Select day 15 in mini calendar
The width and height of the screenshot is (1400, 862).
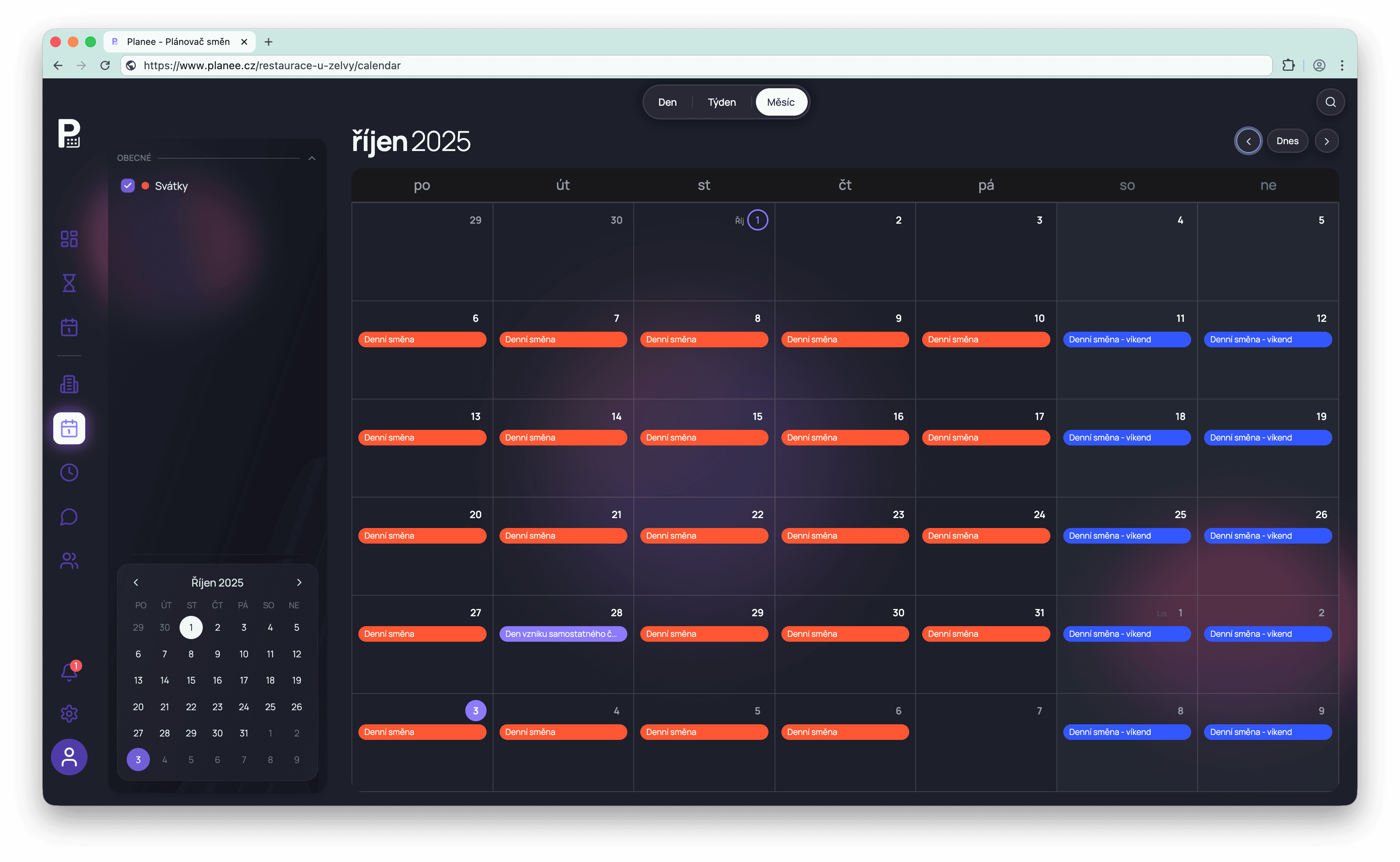click(x=191, y=680)
